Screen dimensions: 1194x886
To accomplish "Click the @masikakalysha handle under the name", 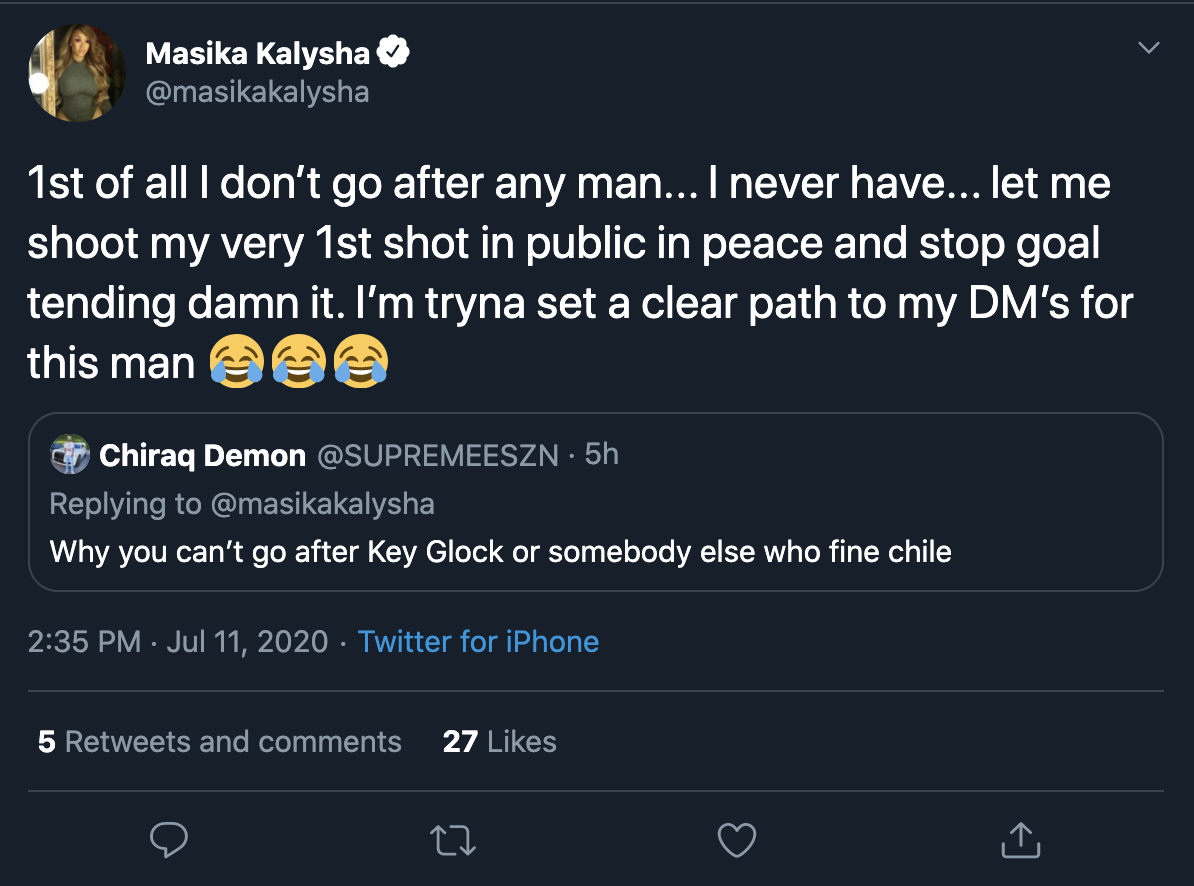I will (257, 93).
